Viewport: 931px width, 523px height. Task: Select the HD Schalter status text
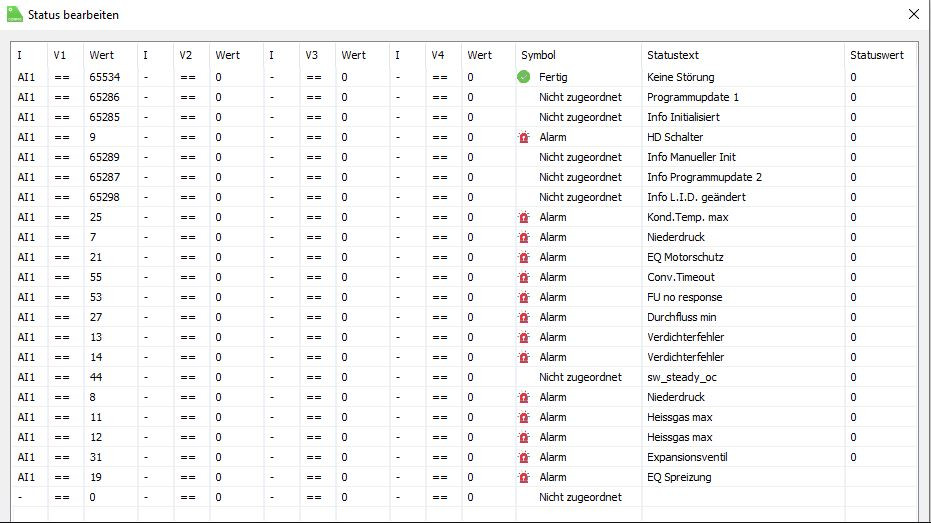click(675, 137)
